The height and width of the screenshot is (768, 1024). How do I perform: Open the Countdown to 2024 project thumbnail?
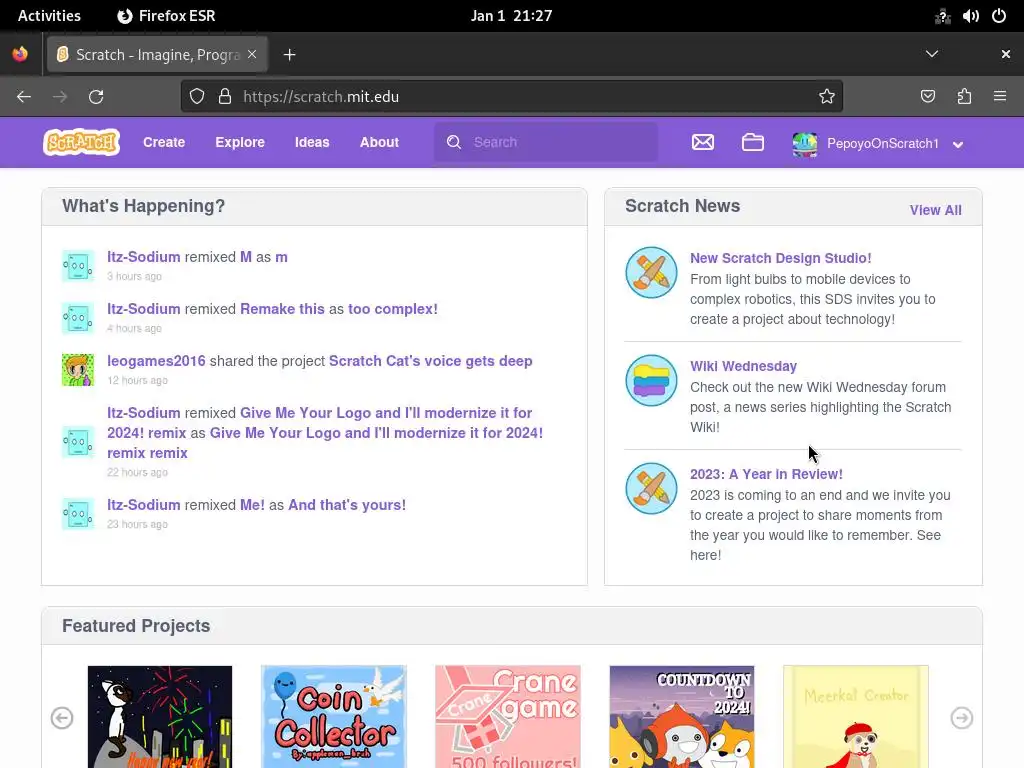[x=682, y=717]
